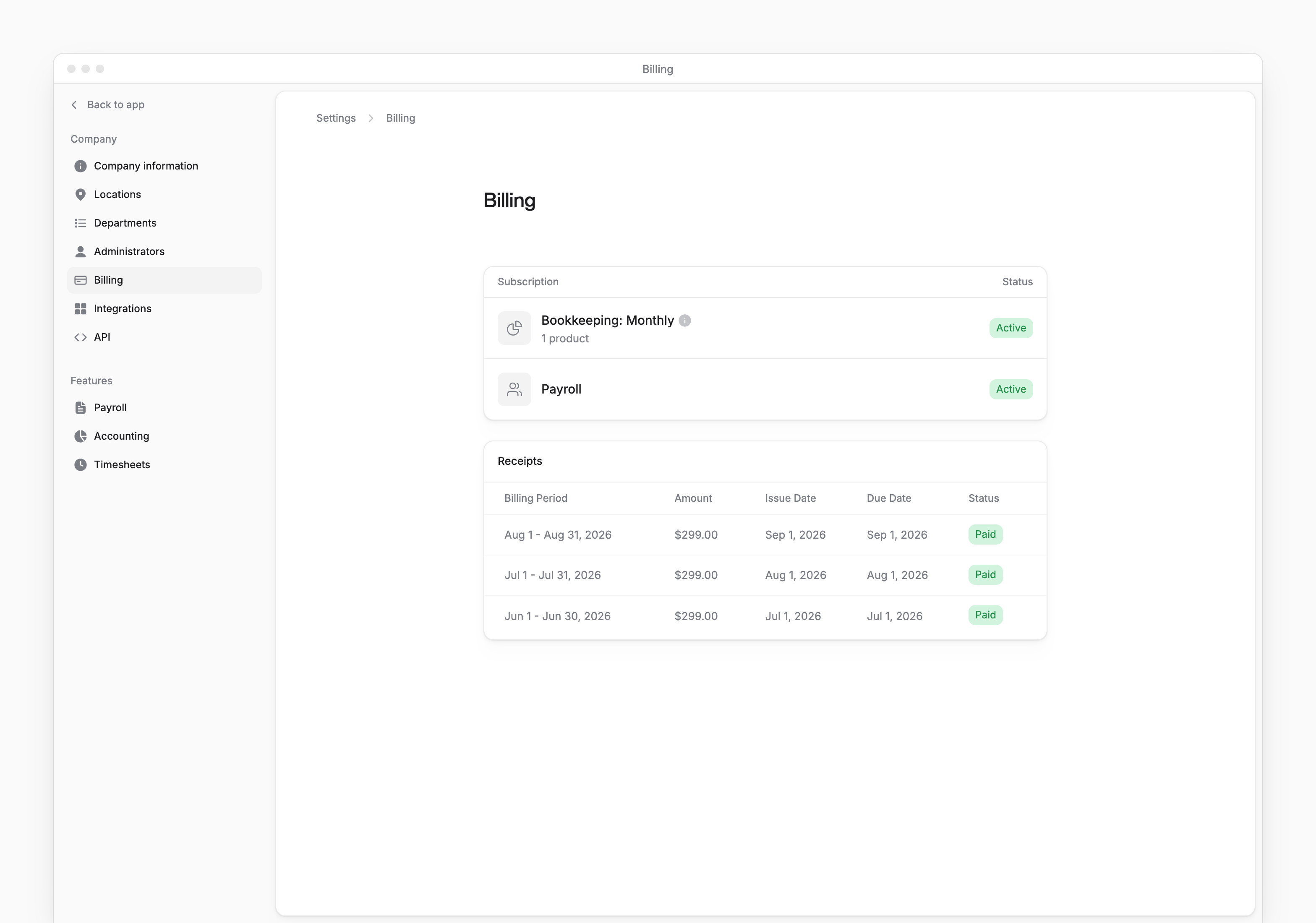Open Administrators settings

pyautogui.click(x=164, y=252)
